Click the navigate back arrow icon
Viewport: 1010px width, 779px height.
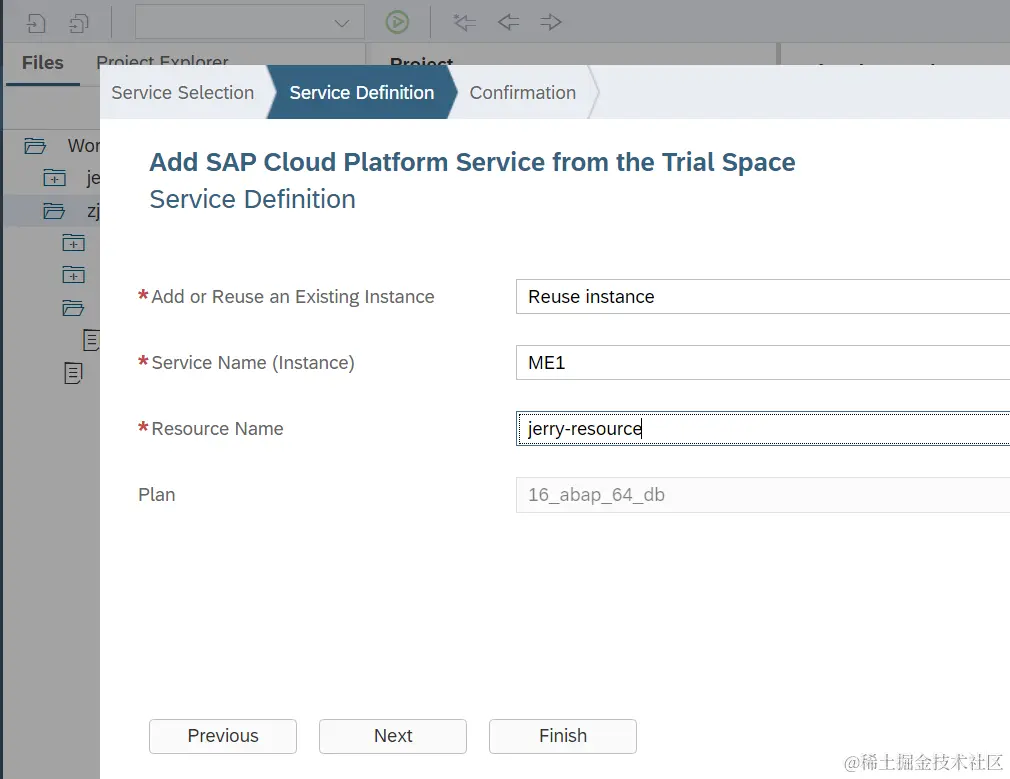coord(508,22)
